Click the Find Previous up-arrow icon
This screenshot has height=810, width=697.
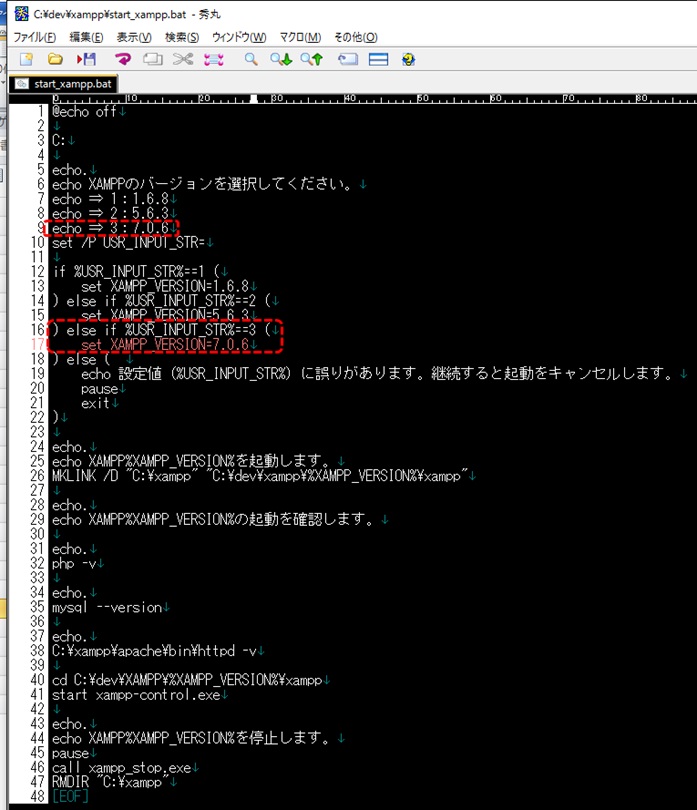point(312,60)
